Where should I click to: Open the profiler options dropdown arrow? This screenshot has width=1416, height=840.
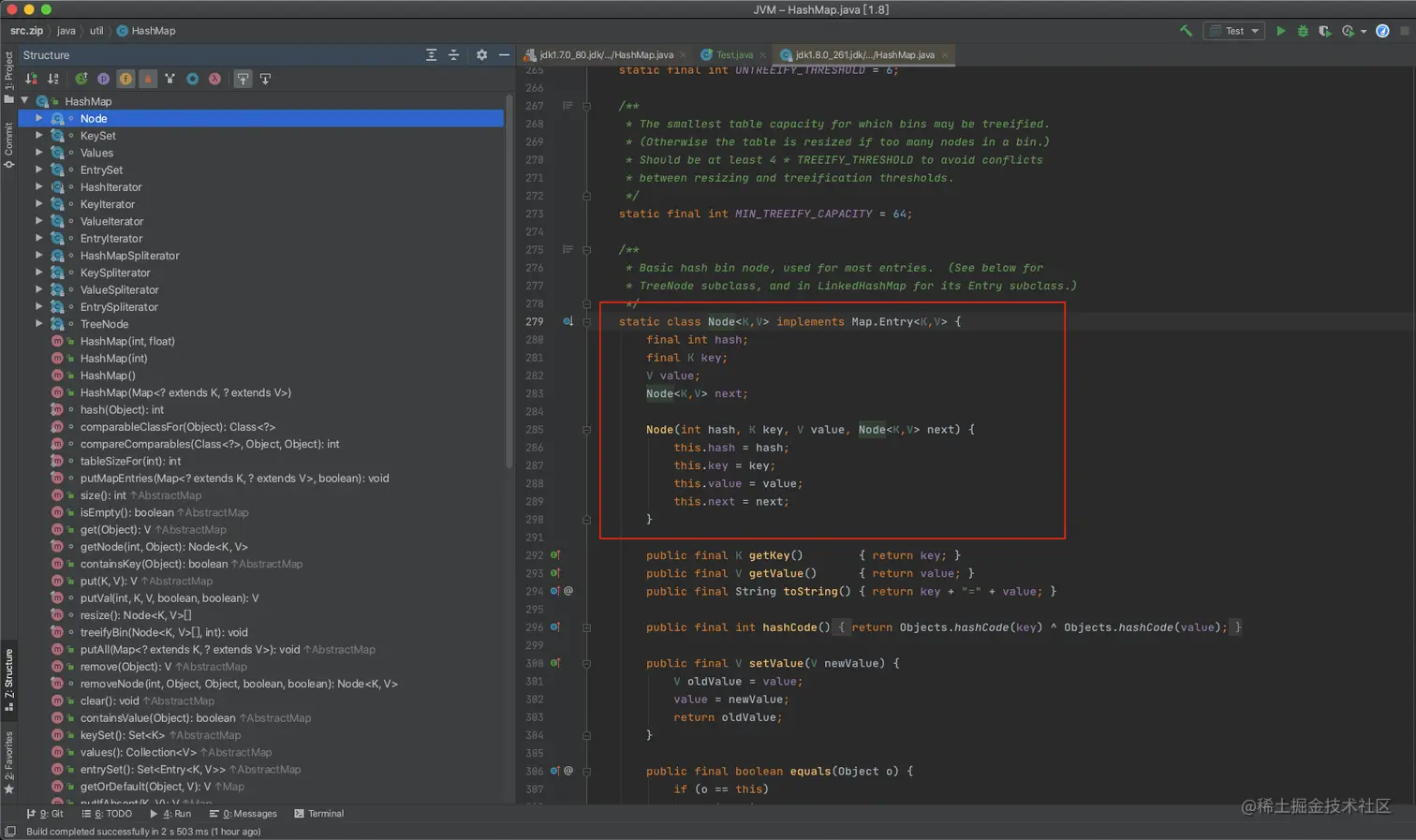coord(1364,32)
